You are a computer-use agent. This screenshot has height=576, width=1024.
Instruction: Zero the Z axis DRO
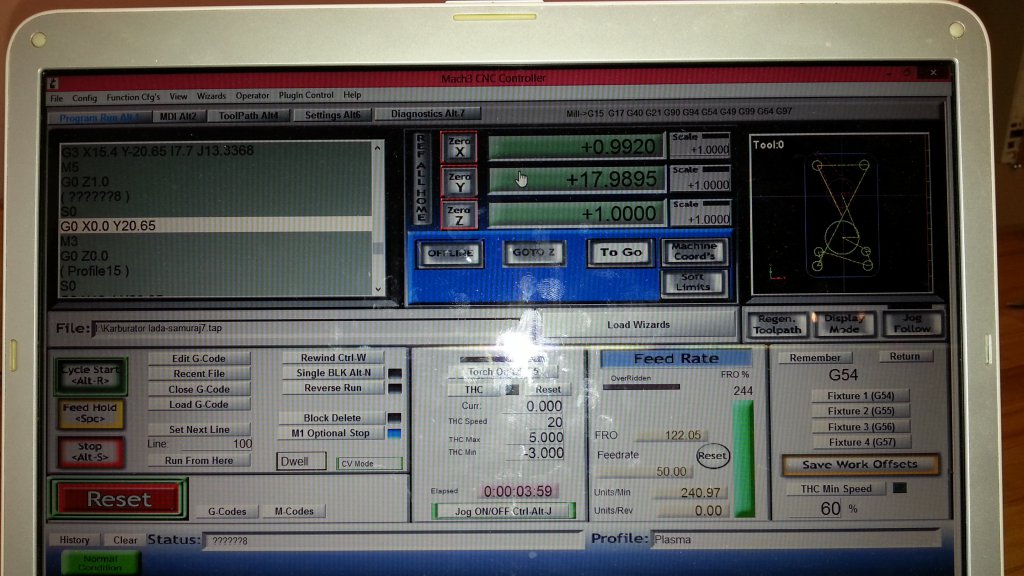coord(459,216)
